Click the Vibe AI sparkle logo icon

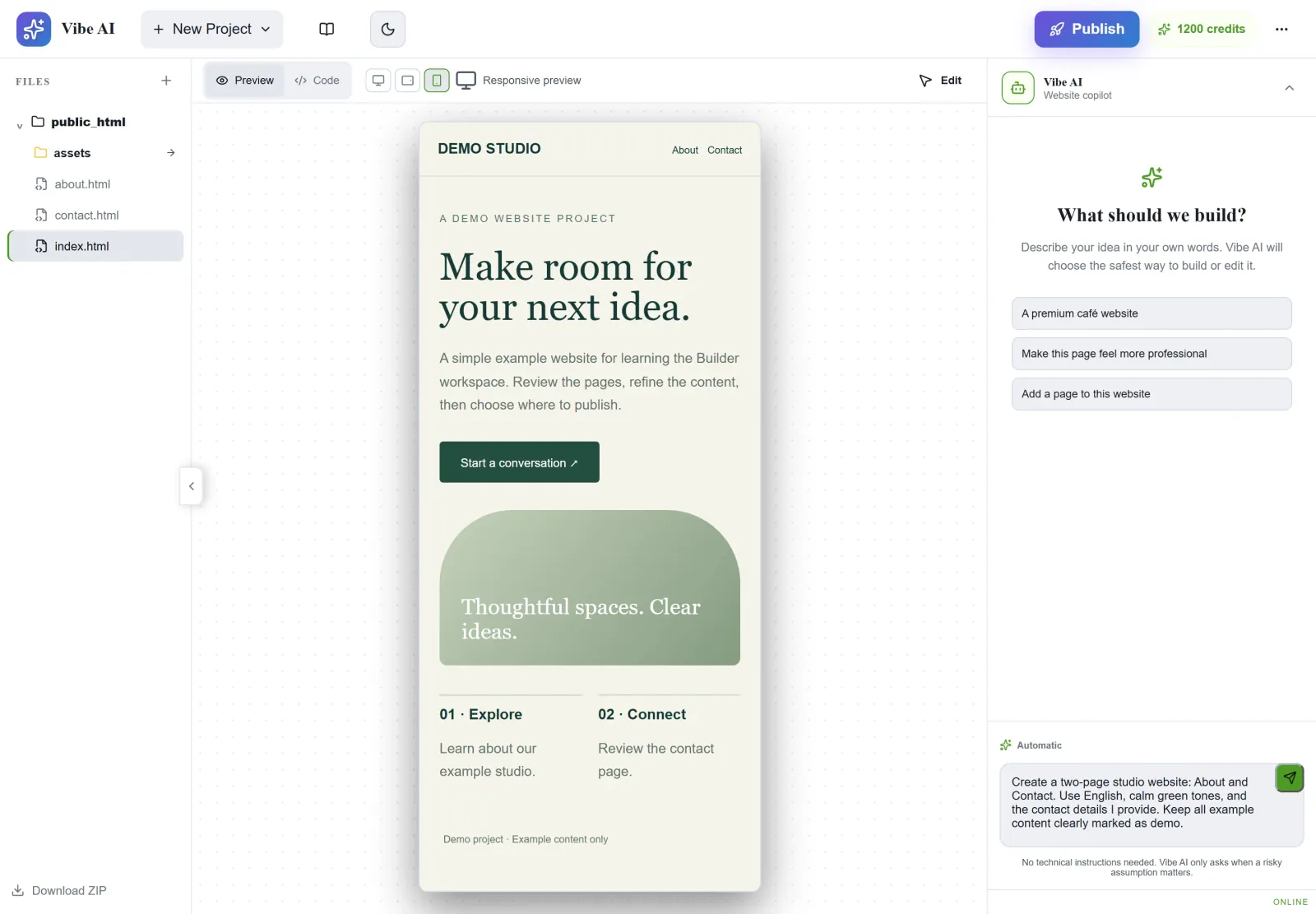pos(34,29)
